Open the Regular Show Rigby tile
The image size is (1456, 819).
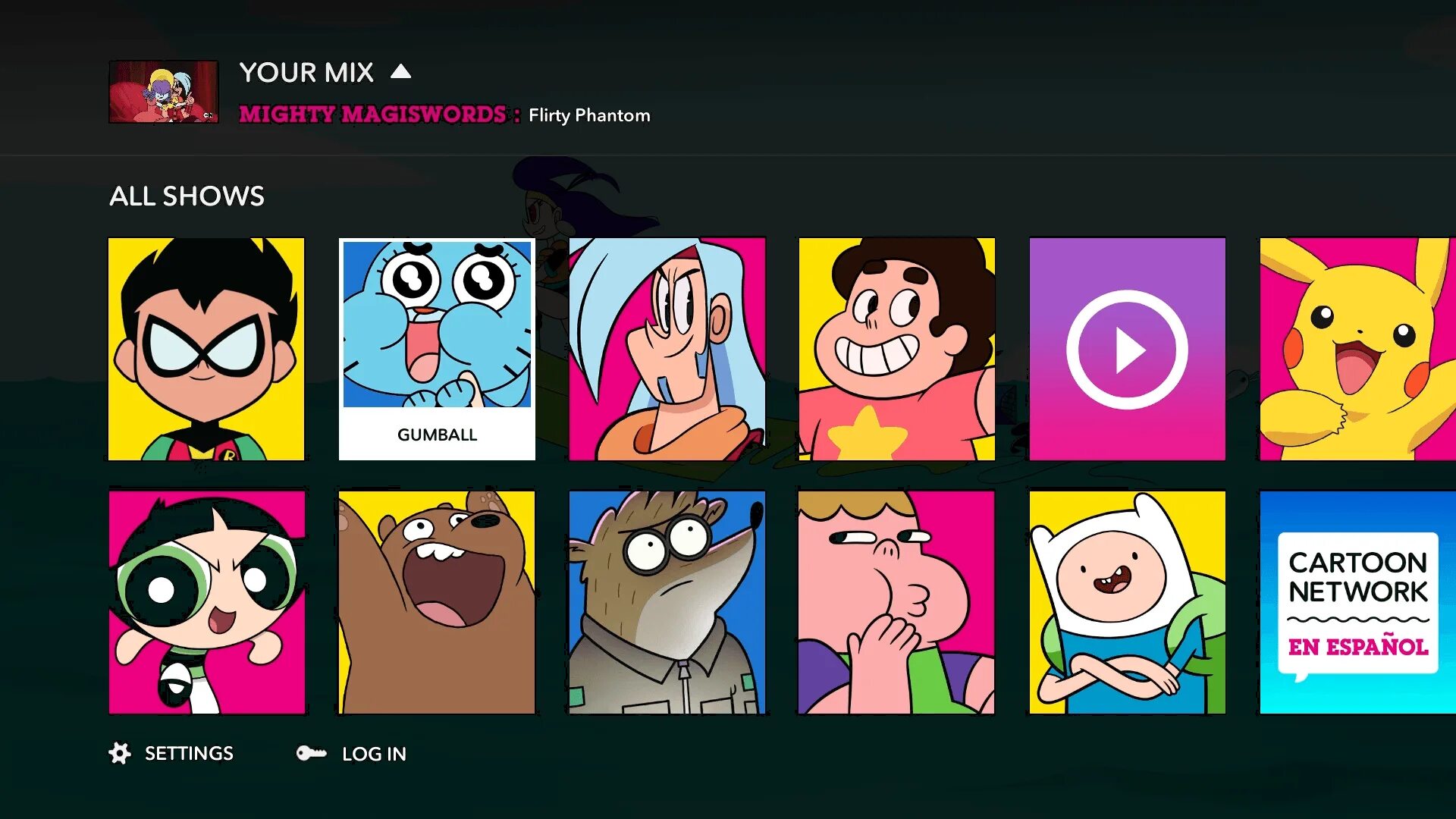click(667, 602)
